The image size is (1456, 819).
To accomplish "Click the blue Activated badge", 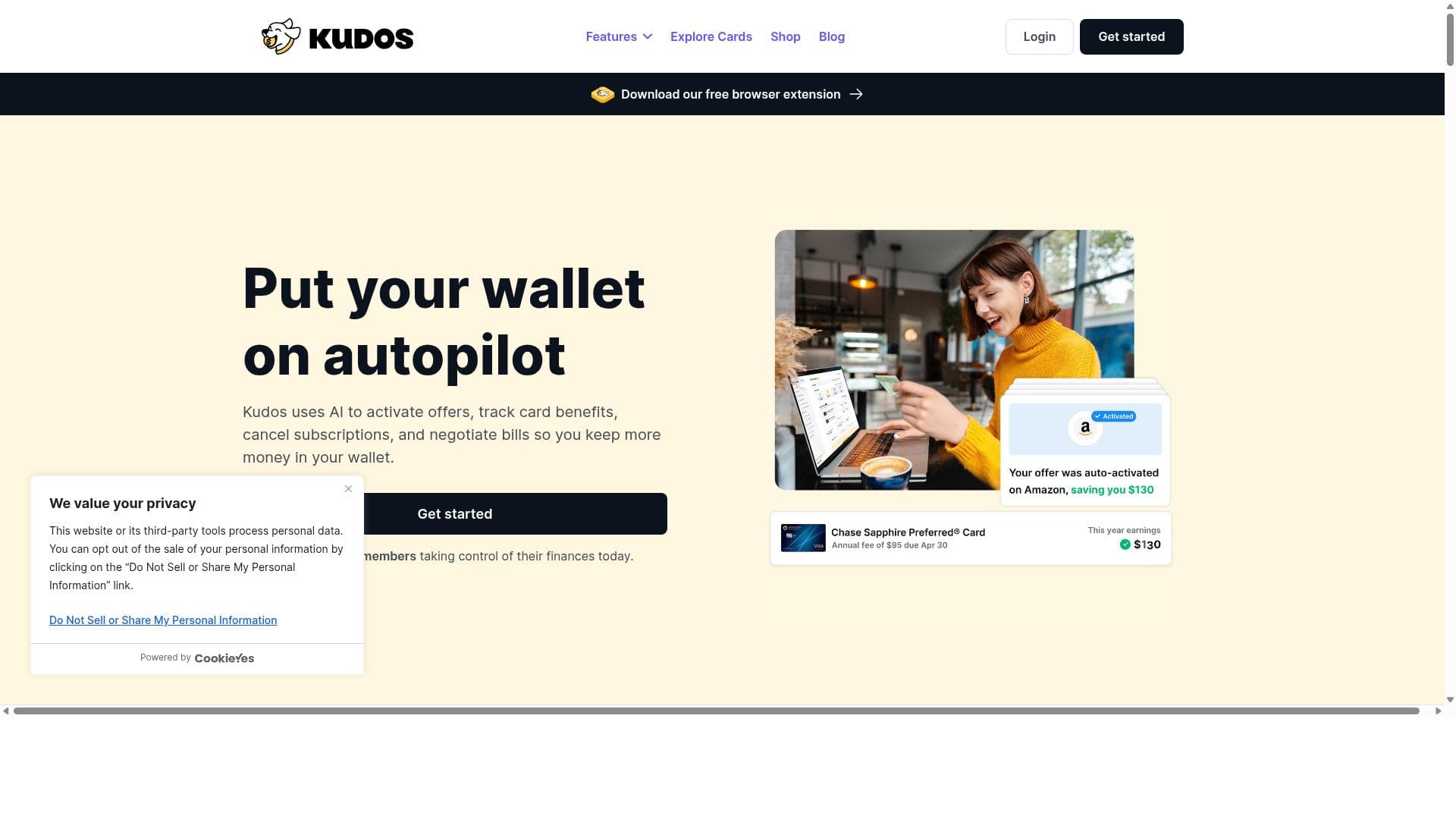I will [1114, 416].
